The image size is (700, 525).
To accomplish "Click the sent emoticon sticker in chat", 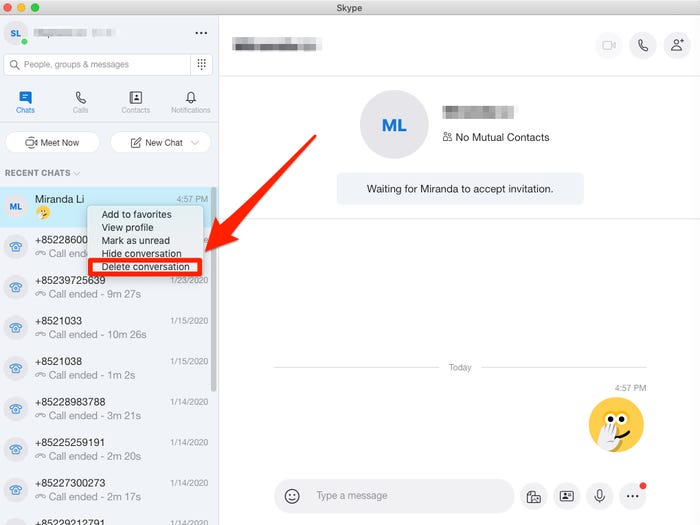I will point(616,425).
